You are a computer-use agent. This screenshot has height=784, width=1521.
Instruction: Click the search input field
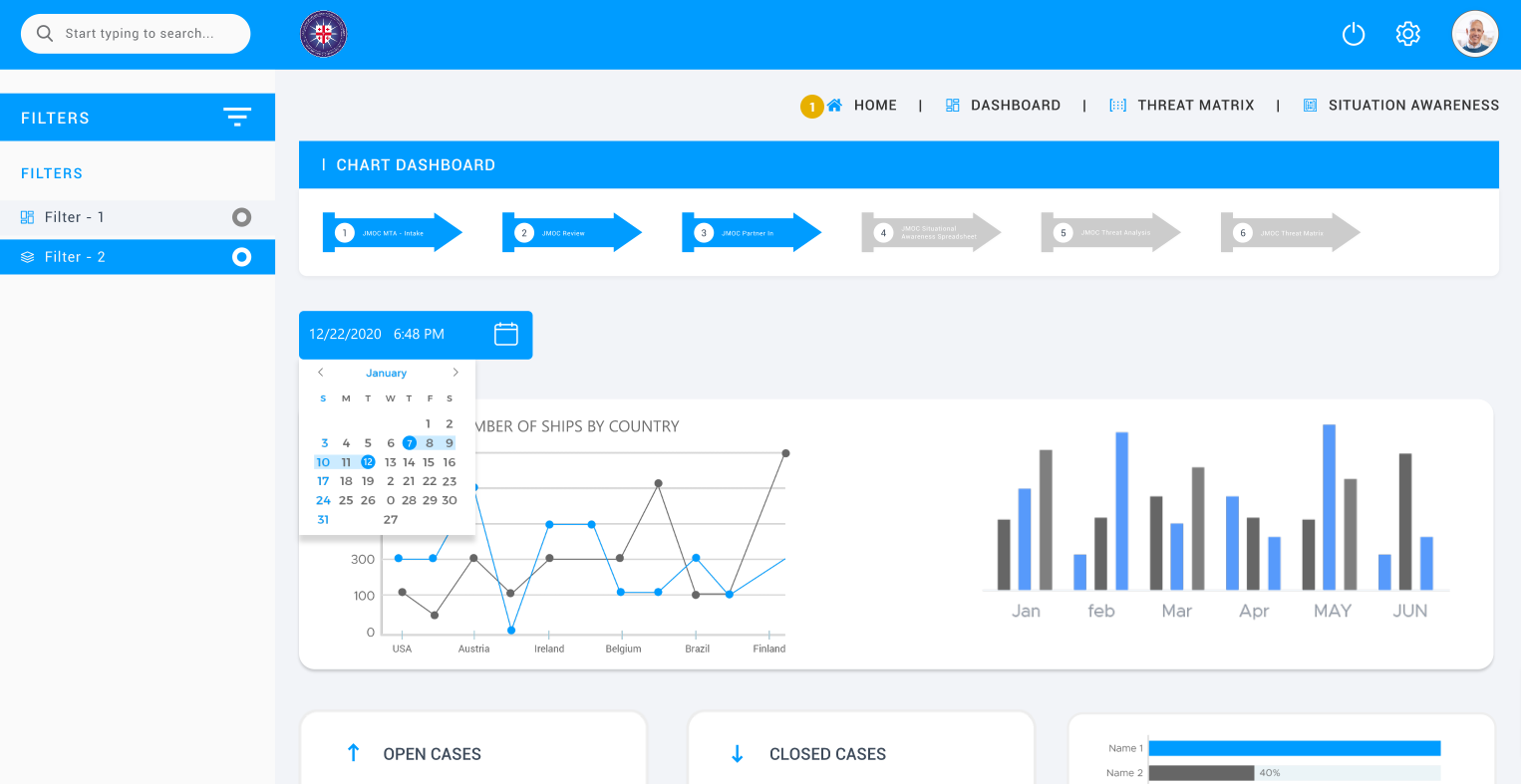[136, 34]
